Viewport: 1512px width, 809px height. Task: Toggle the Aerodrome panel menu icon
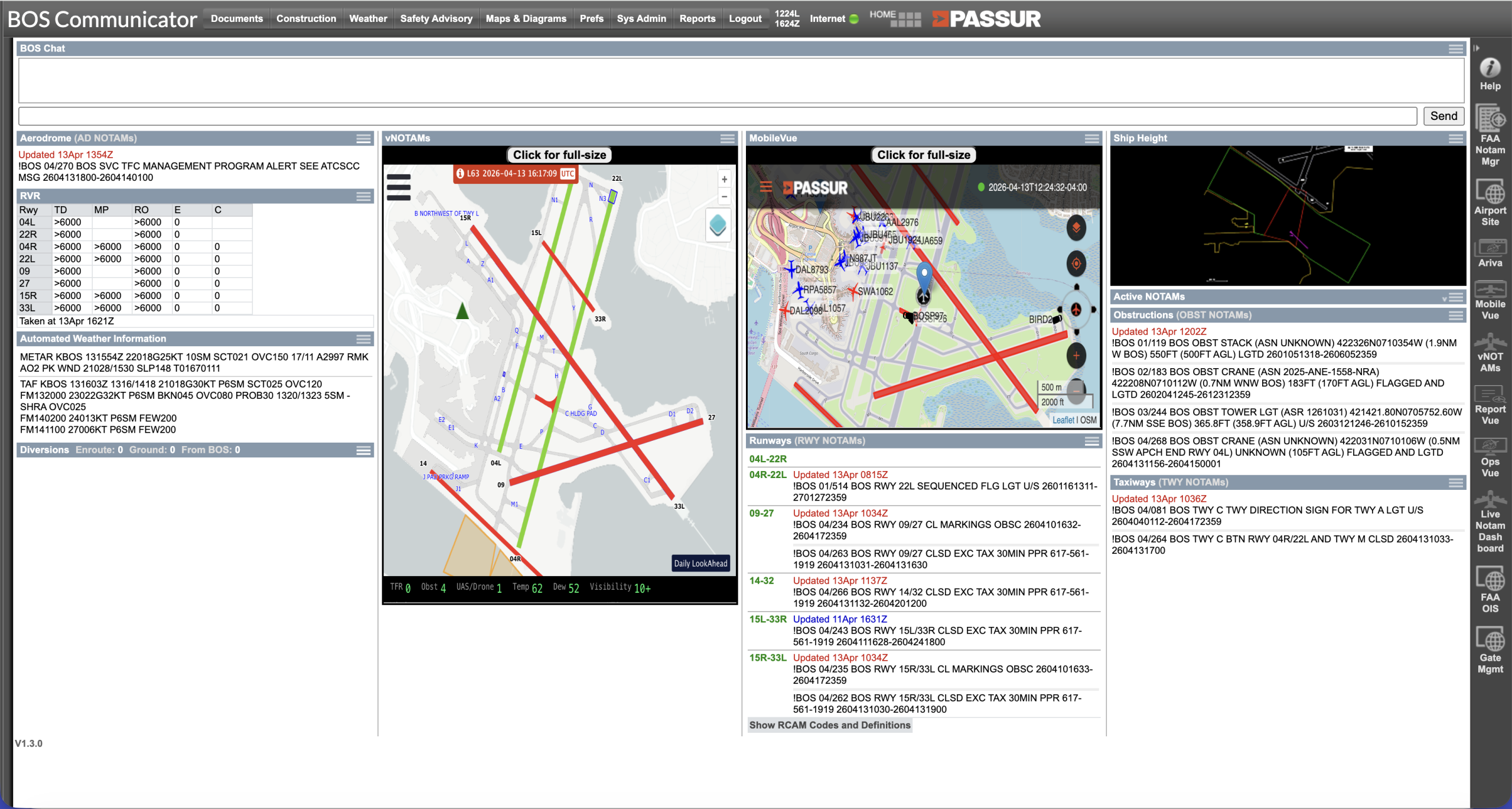364,139
